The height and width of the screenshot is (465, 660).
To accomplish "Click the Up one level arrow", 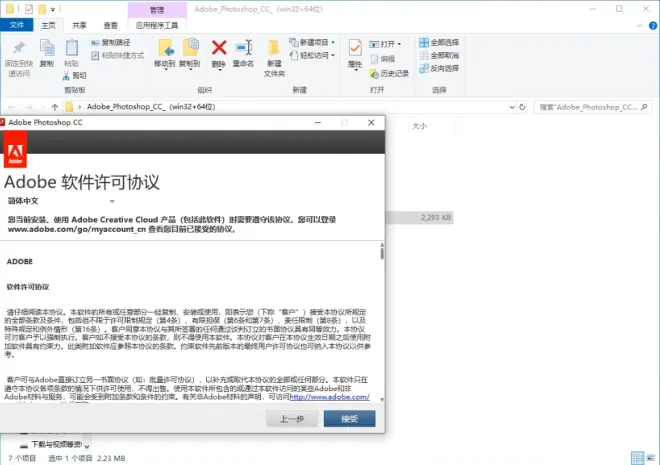I will [x=55, y=107].
